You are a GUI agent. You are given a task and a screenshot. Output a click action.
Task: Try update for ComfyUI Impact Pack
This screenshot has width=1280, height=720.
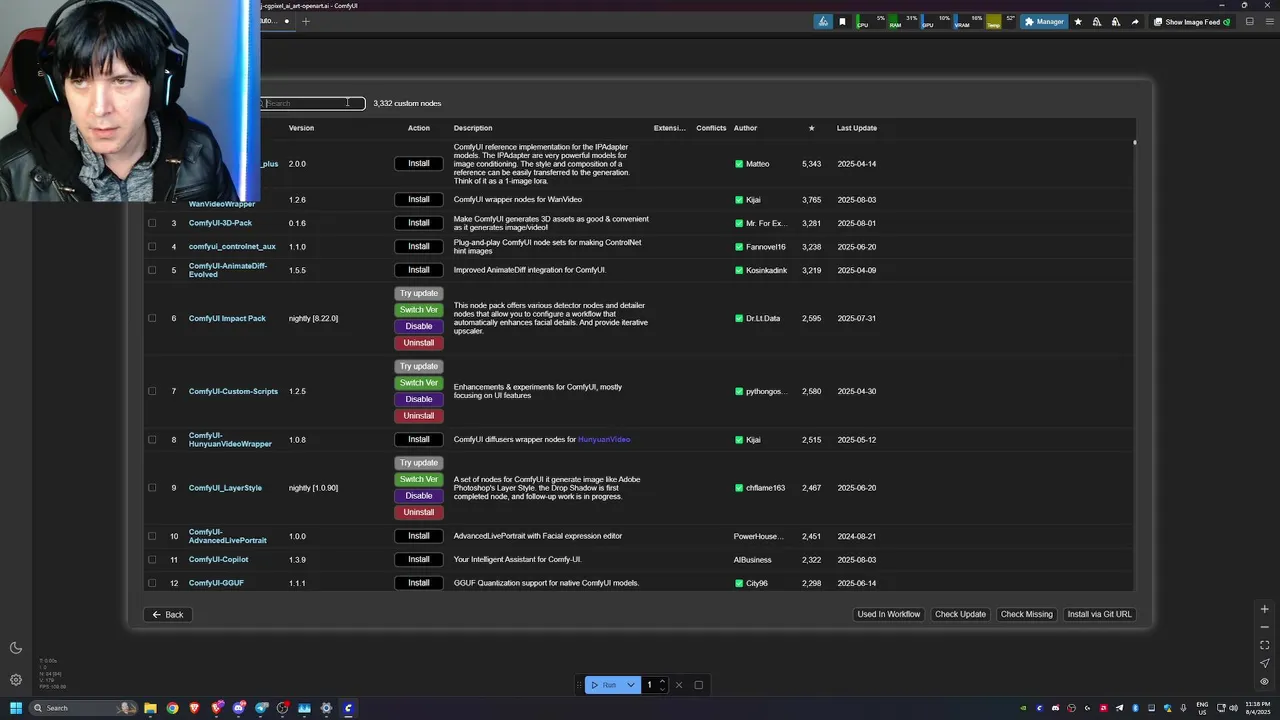coord(419,293)
